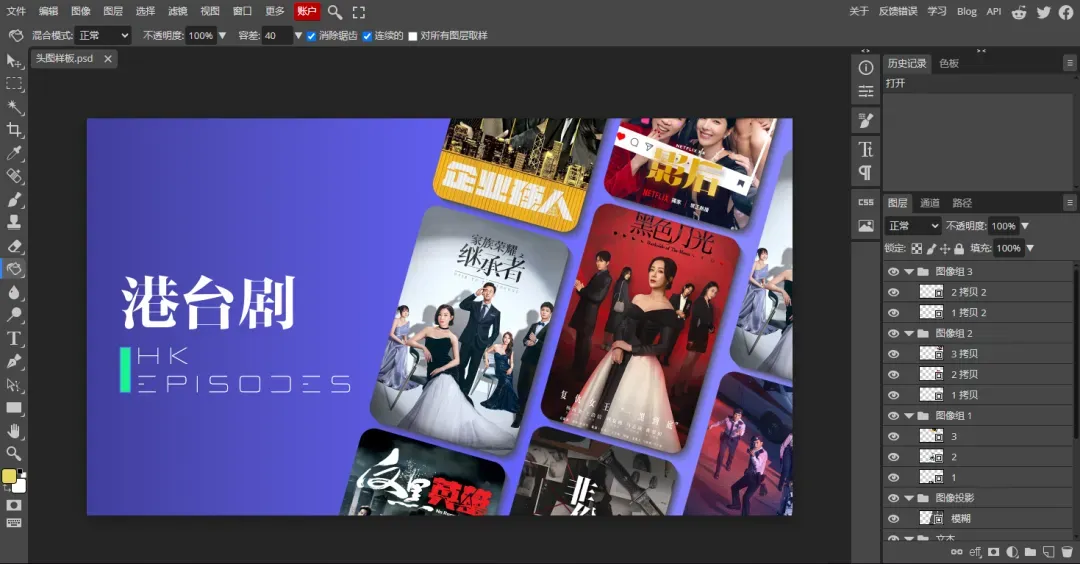
Task: Open the 滤镜 menu
Action: (x=178, y=11)
